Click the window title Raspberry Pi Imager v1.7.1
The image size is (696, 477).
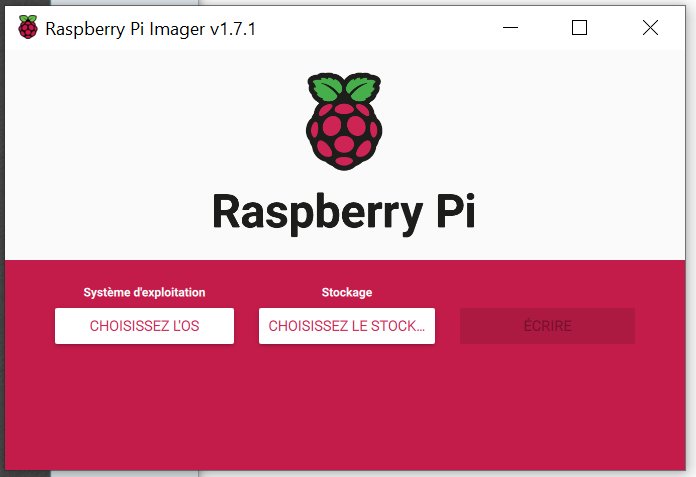point(150,29)
